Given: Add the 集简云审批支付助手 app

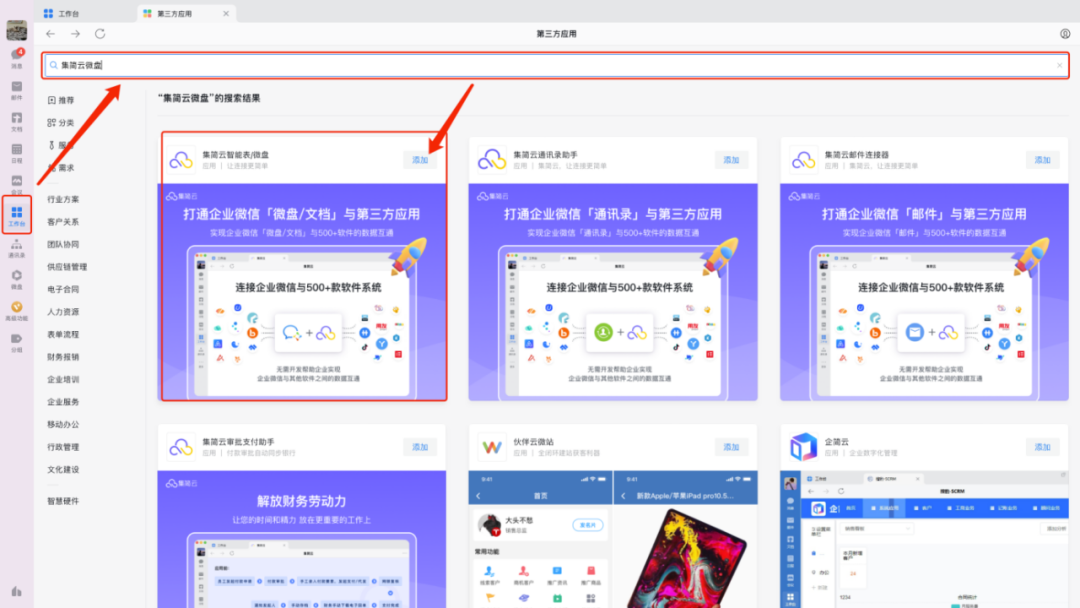Looking at the screenshot, I should [x=420, y=447].
